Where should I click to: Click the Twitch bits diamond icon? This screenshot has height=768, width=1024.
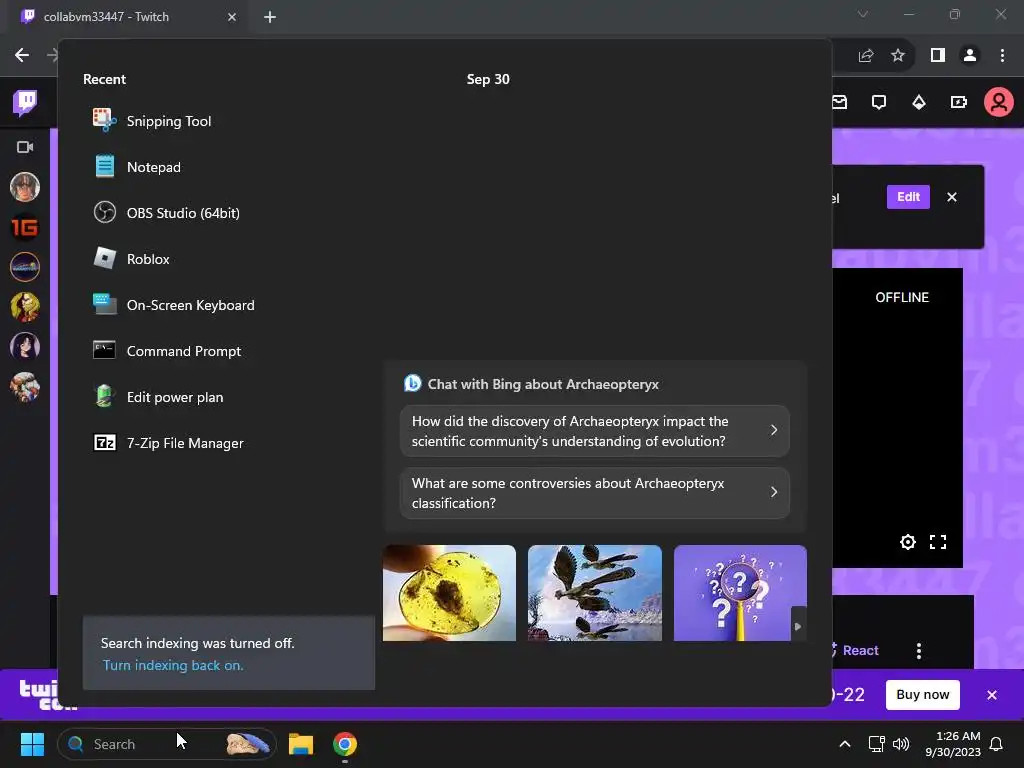[919, 102]
